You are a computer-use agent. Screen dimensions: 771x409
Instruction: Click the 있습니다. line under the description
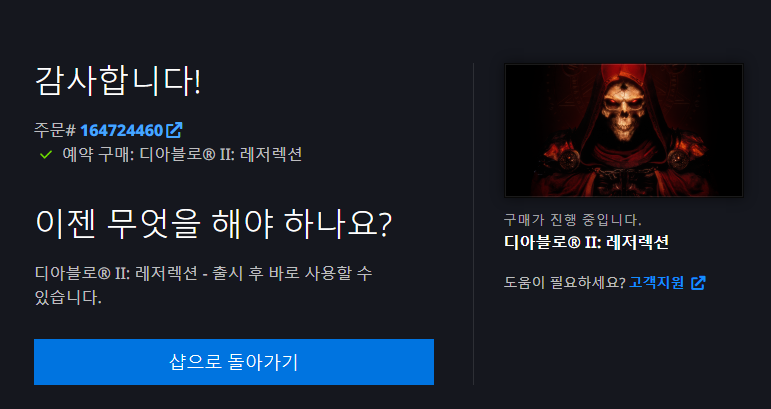[68, 297]
